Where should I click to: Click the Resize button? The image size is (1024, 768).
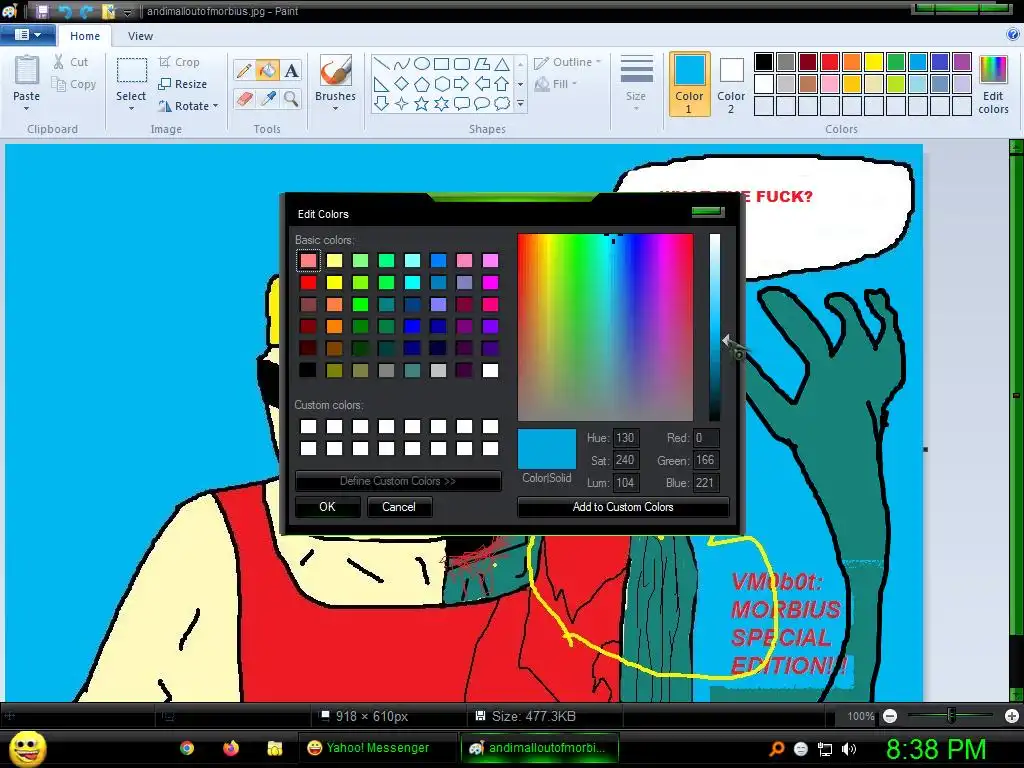(183, 84)
